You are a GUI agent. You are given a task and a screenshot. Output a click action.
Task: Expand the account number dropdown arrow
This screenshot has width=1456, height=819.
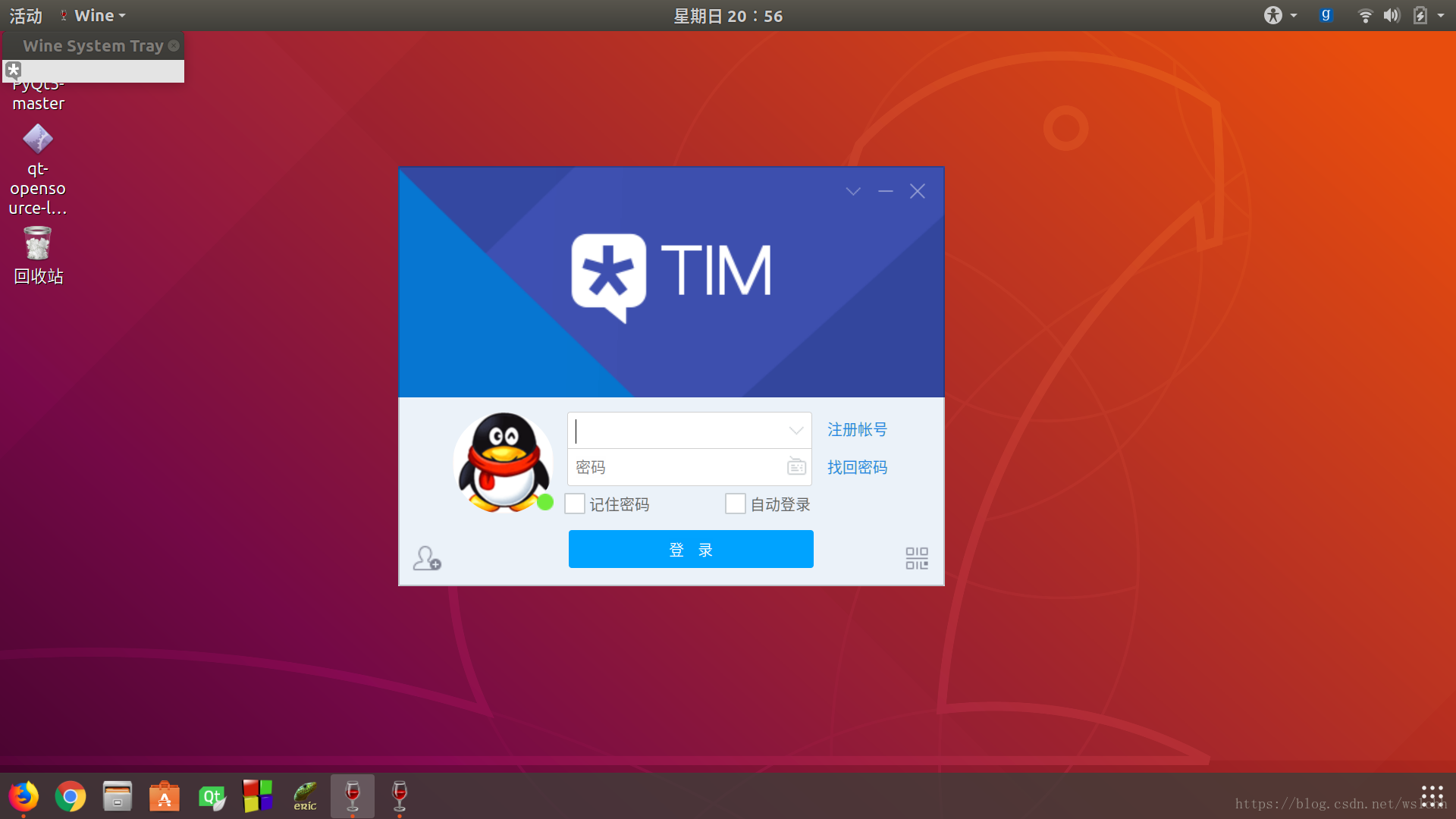795,431
